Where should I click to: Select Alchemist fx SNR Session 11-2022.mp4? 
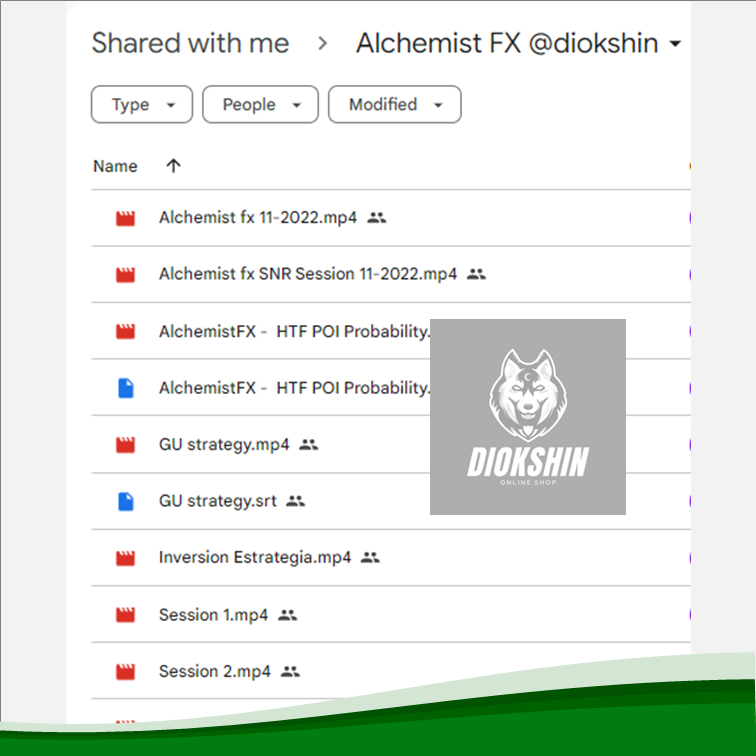click(308, 274)
